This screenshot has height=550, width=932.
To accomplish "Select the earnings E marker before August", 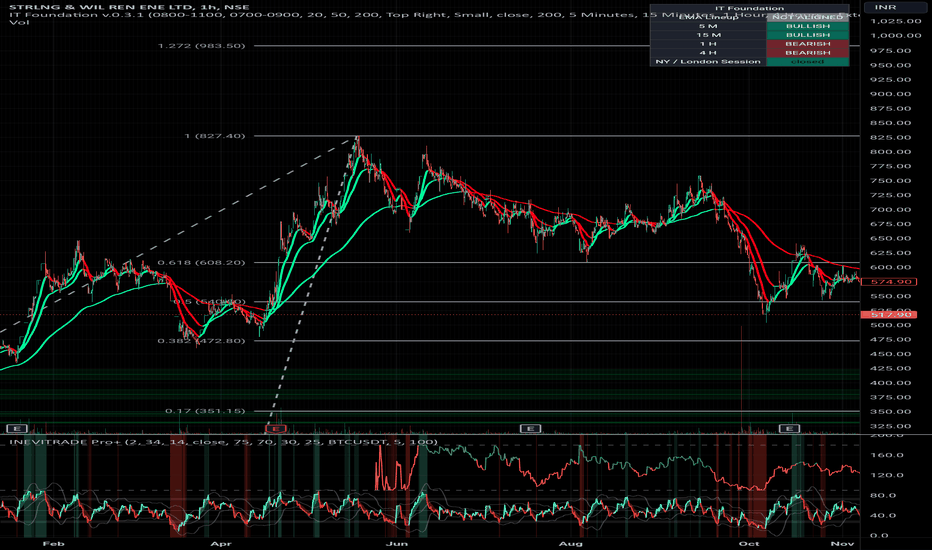I will point(530,428).
